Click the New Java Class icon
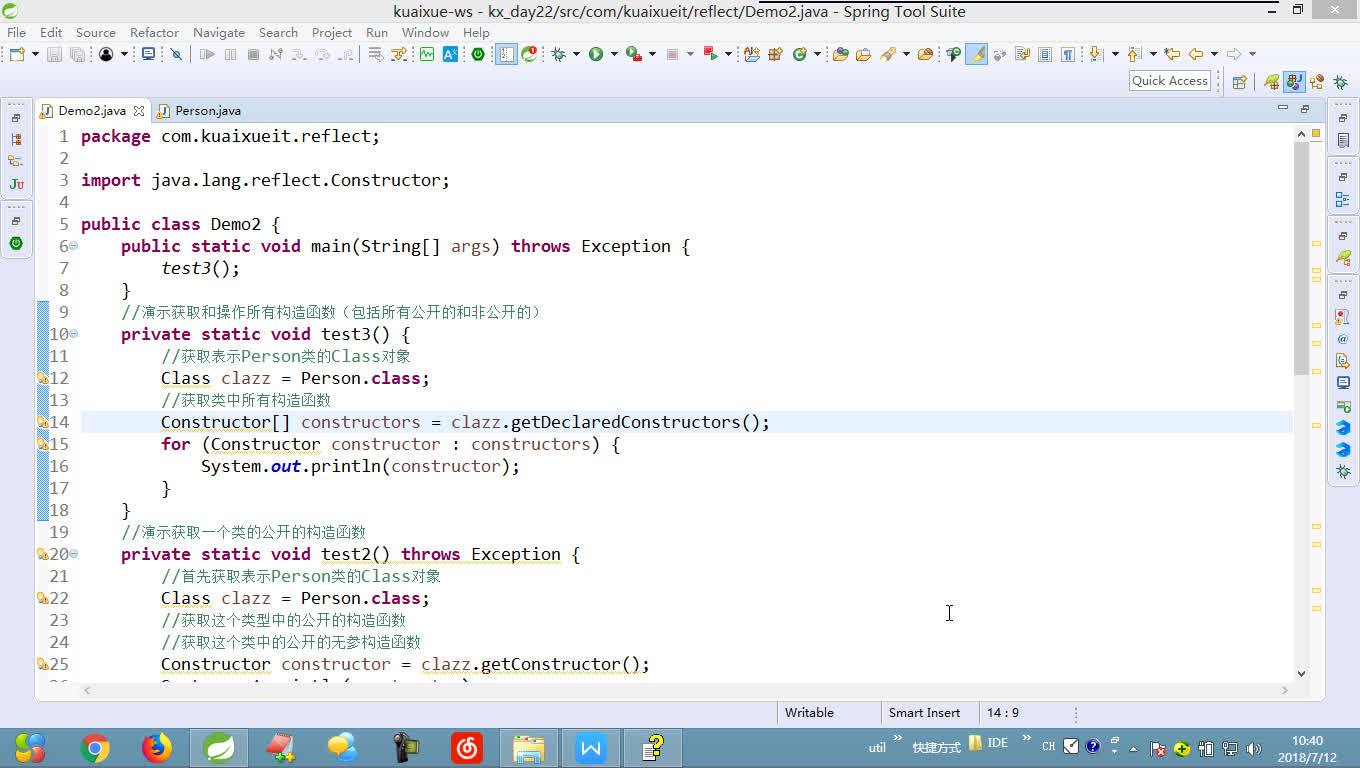This screenshot has width=1360, height=768. [799, 54]
